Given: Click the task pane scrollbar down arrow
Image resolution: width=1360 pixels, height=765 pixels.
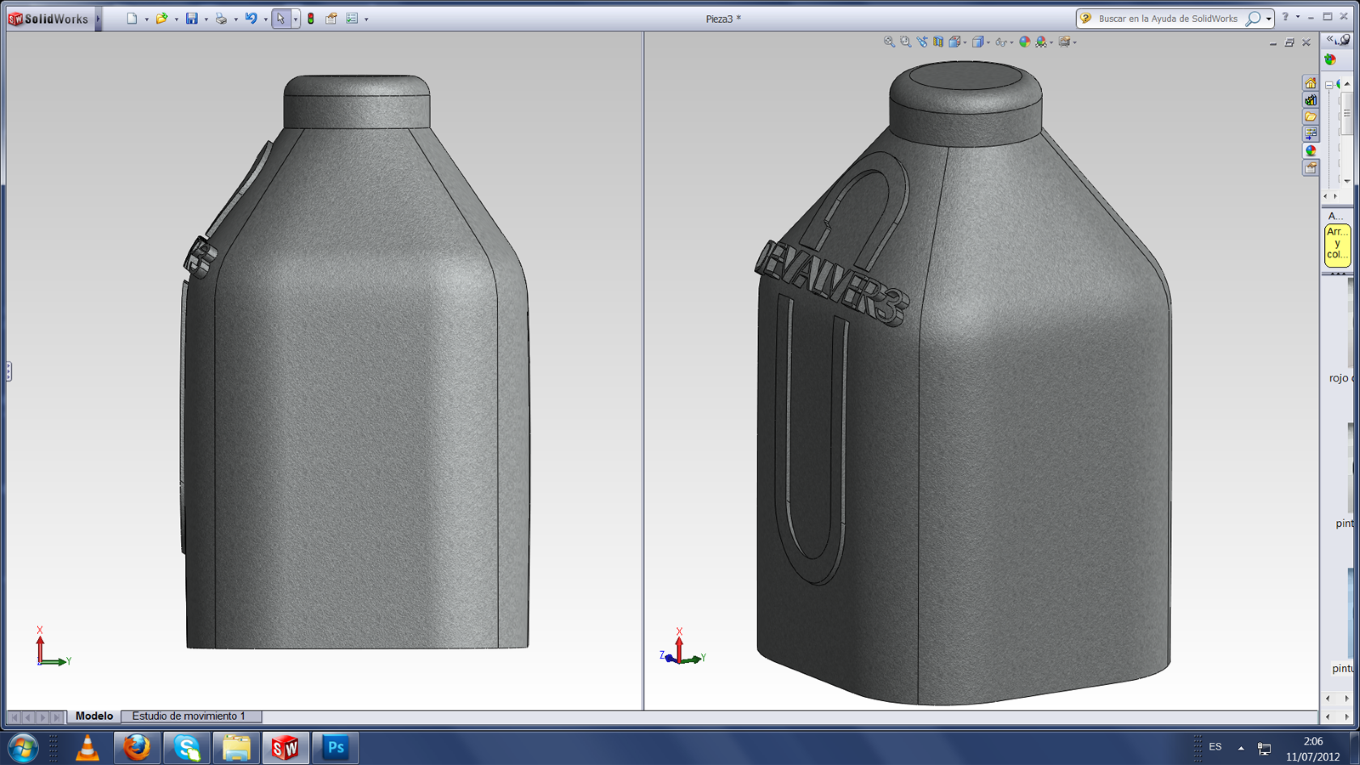Looking at the screenshot, I should (1347, 181).
